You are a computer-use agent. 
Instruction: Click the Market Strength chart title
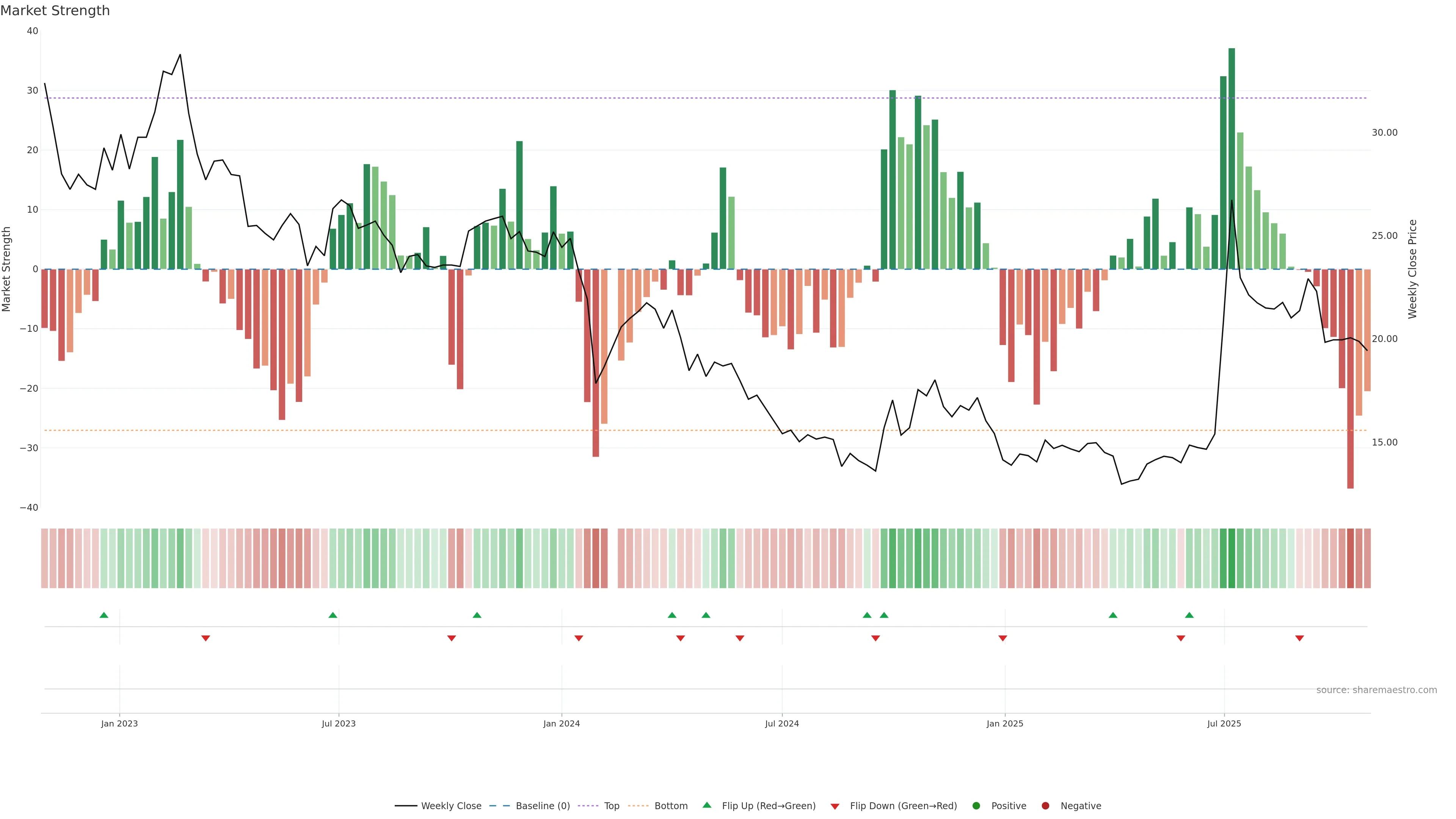click(x=55, y=10)
